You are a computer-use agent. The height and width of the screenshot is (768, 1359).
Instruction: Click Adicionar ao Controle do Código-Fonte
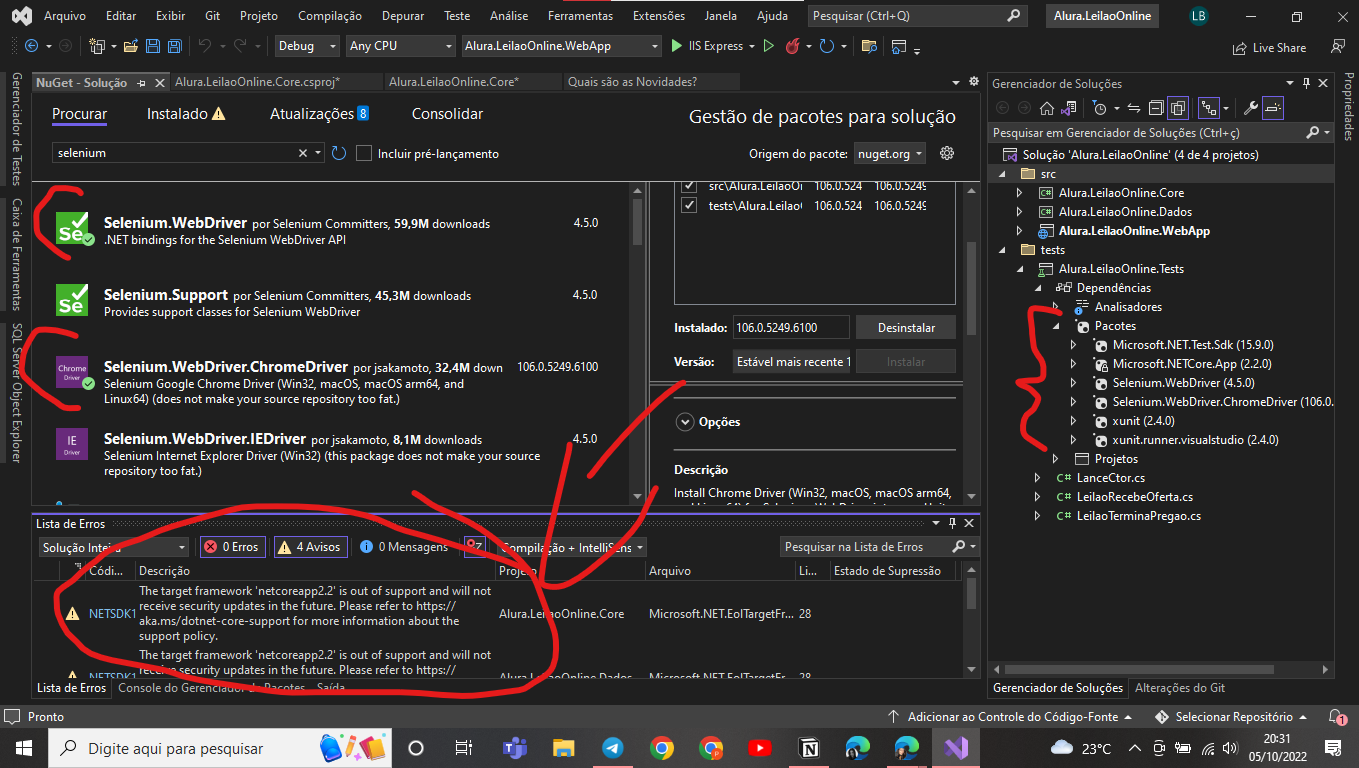click(x=1010, y=717)
